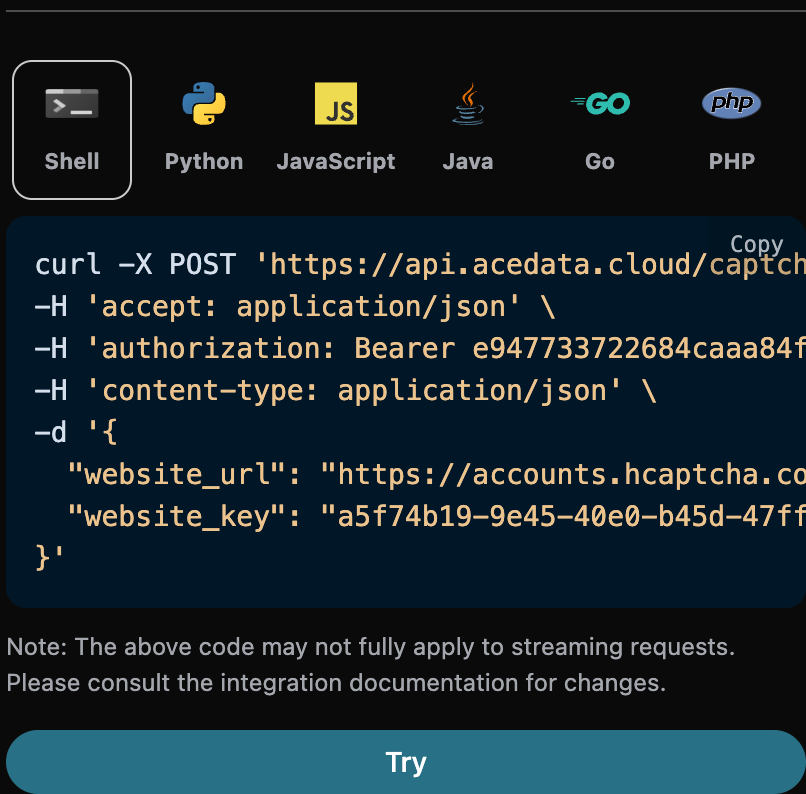The width and height of the screenshot is (806, 794).
Task: Select the Java coffee cup logo
Action: pos(467,102)
